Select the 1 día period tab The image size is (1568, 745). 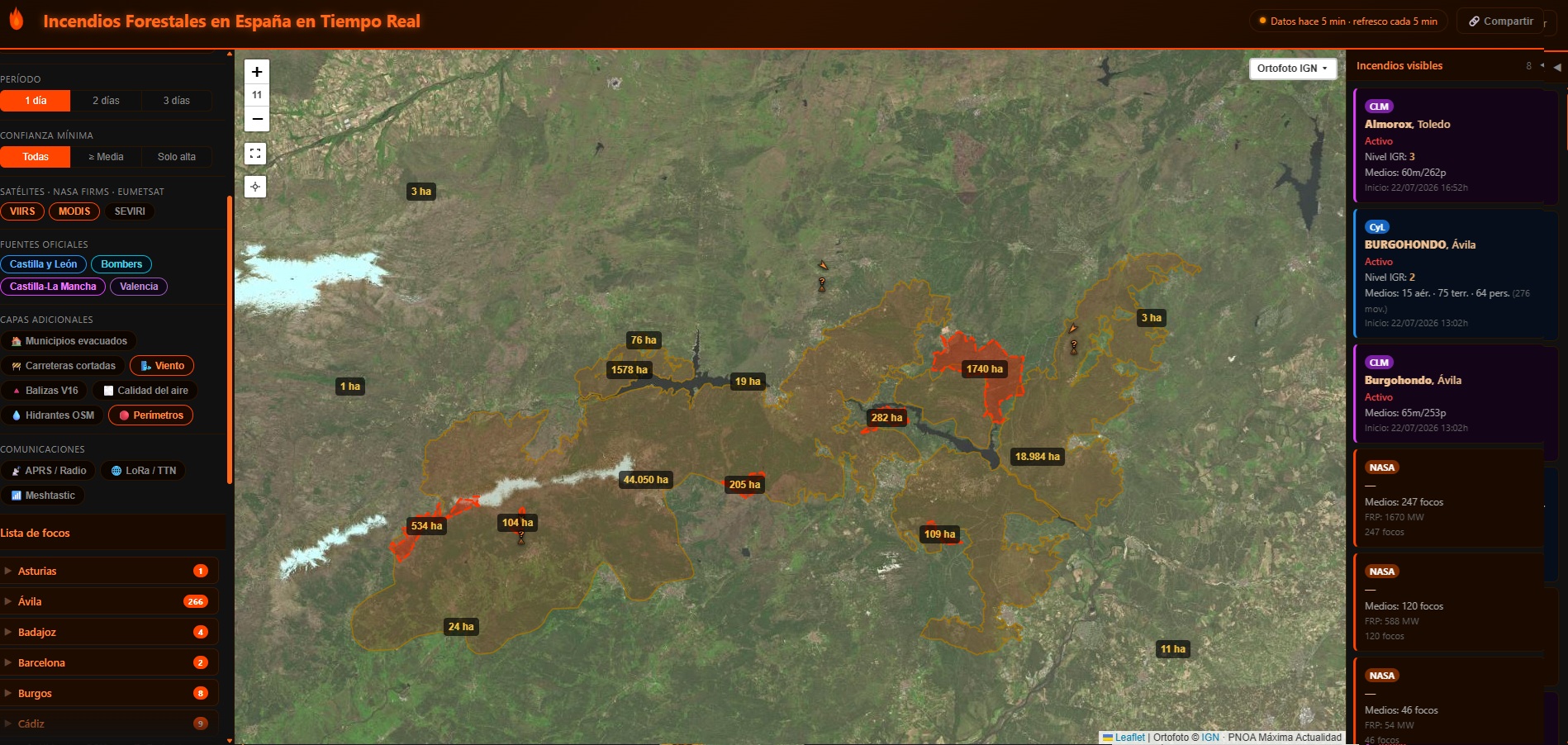tap(36, 101)
